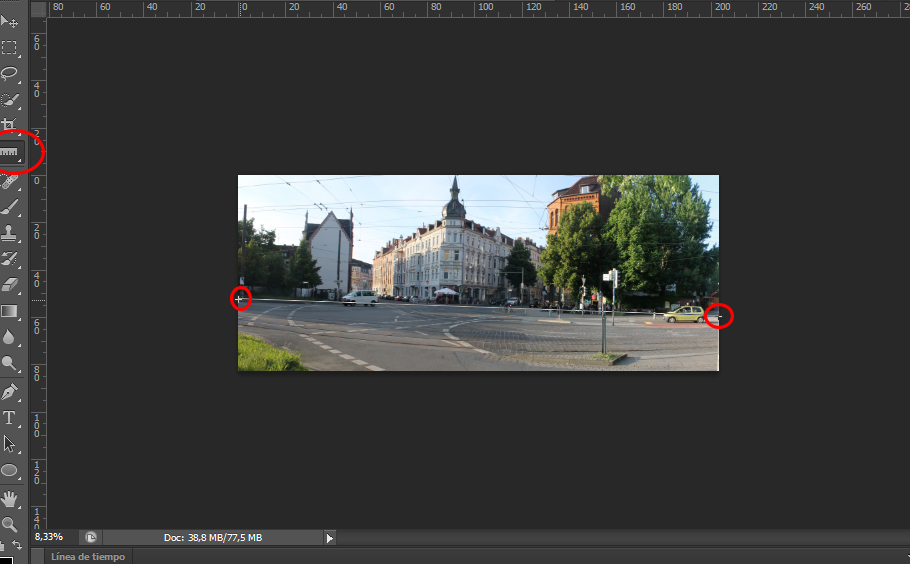Select the Lasso tool
910x564 pixels.
[x=10, y=73]
